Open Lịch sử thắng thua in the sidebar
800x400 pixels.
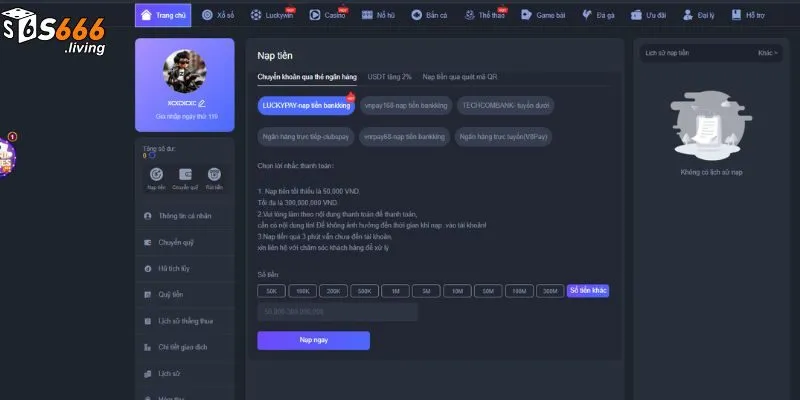(184, 321)
